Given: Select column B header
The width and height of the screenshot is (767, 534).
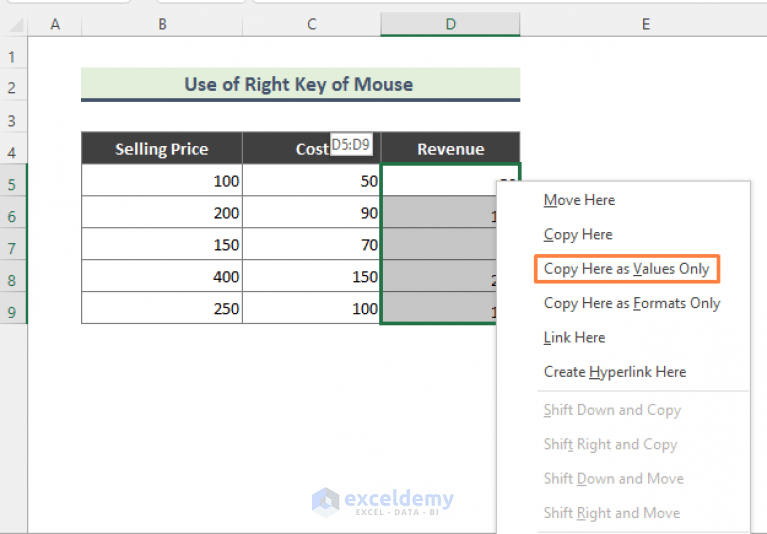Looking at the screenshot, I should [162, 24].
